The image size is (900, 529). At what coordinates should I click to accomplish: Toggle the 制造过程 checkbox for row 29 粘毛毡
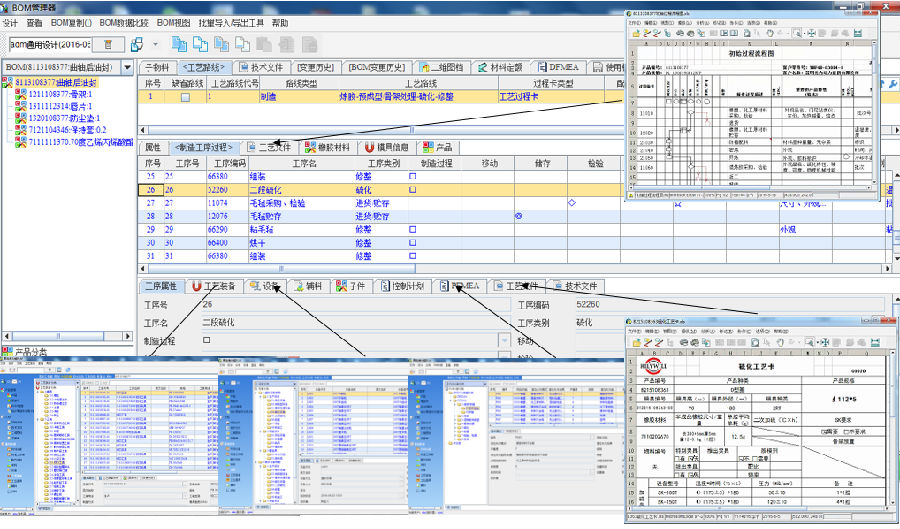[413, 229]
